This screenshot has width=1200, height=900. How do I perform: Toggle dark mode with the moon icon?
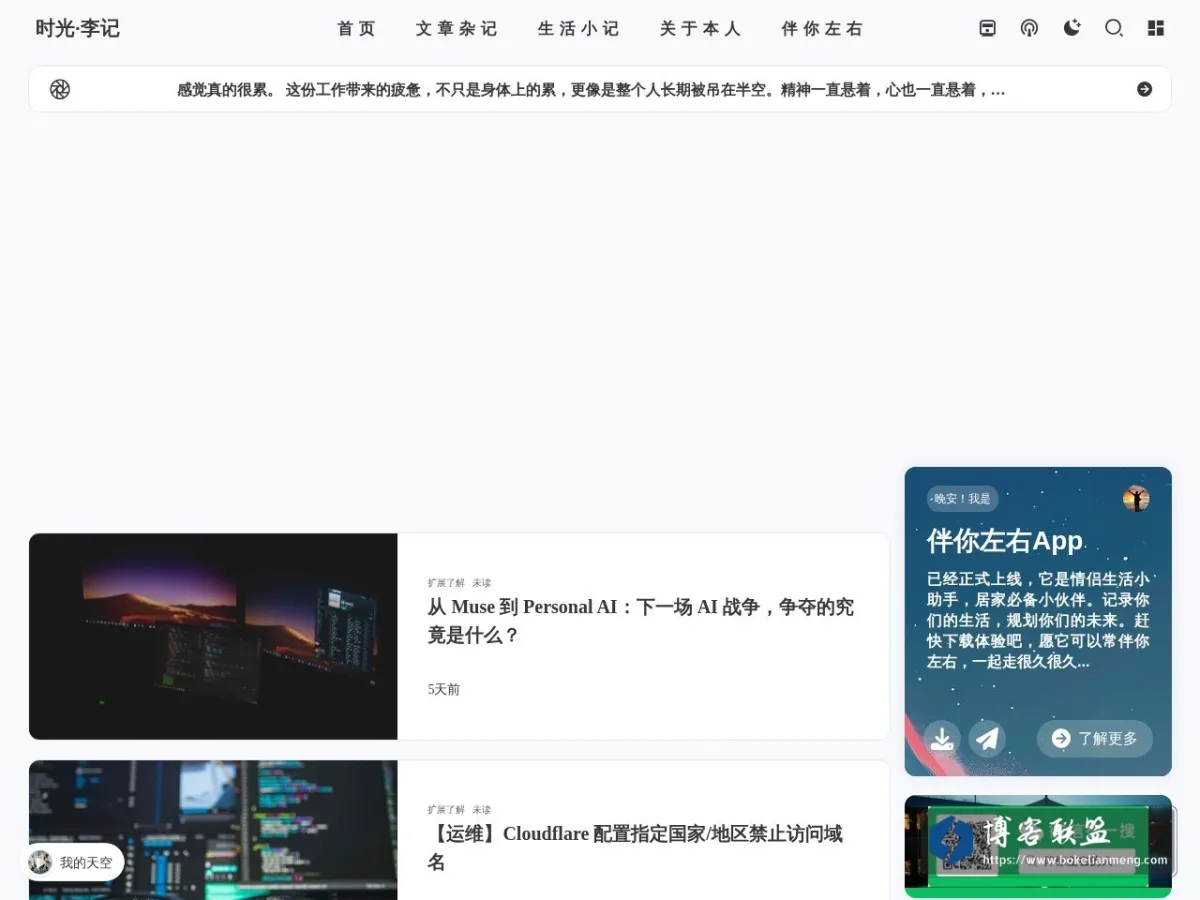click(x=1072, y=28)
